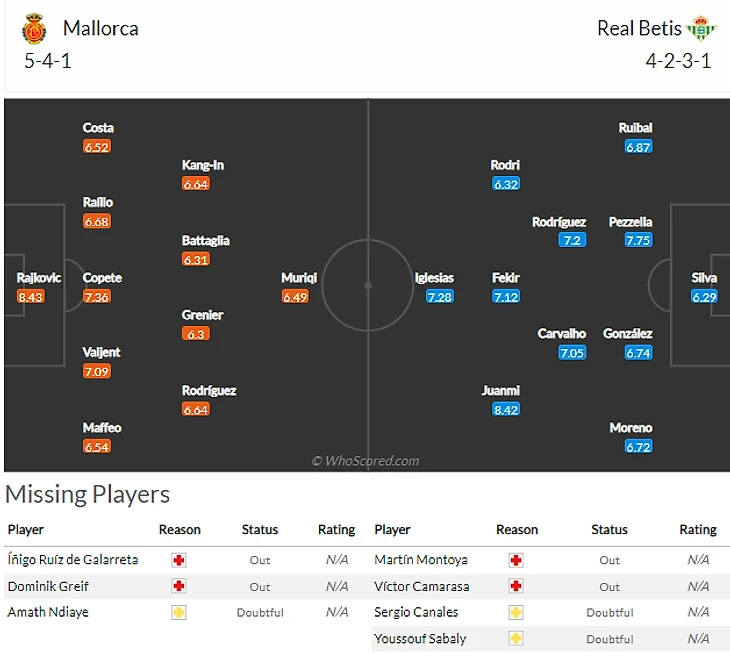This screenshot has height=658, width=730.
Task: Click the red injury icon for Dominik Greif
Action: [x=179, y=586]
